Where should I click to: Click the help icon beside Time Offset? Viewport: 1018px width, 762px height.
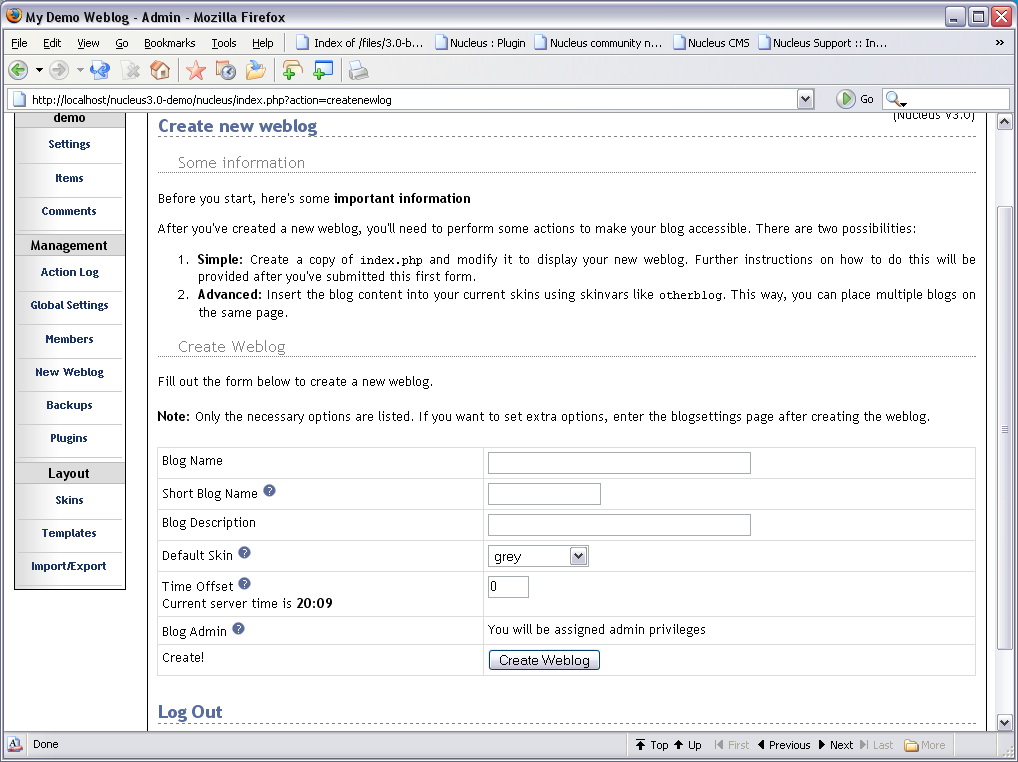click(244, 584)
